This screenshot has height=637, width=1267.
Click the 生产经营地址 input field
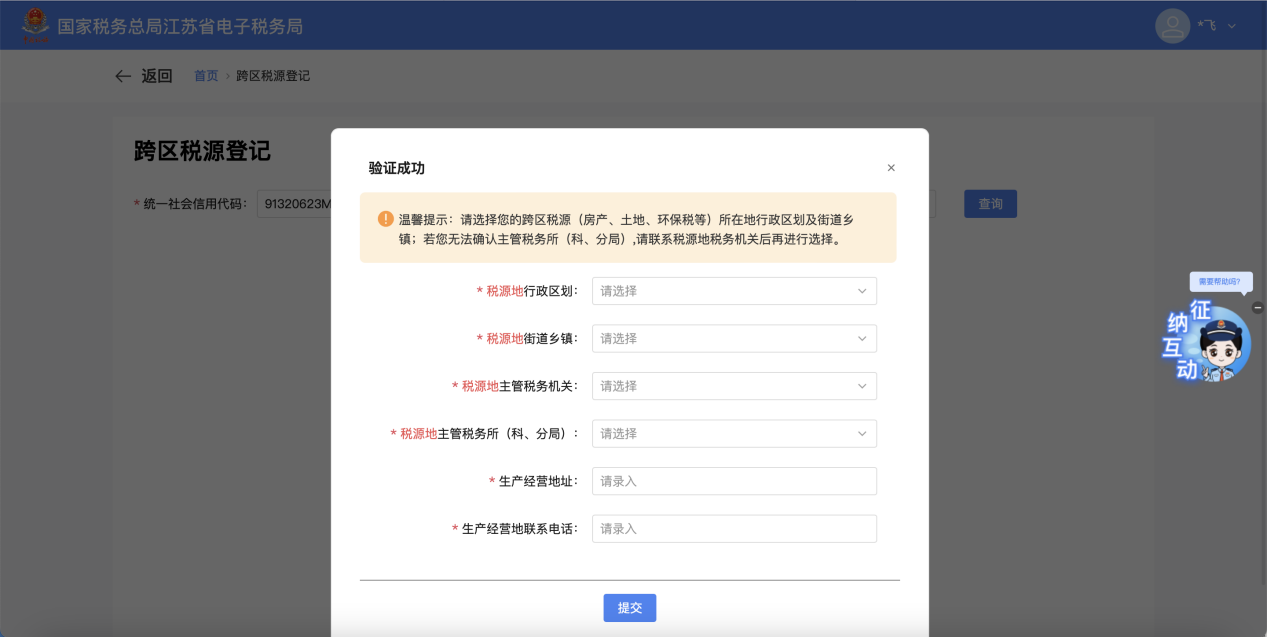(734, 481)
